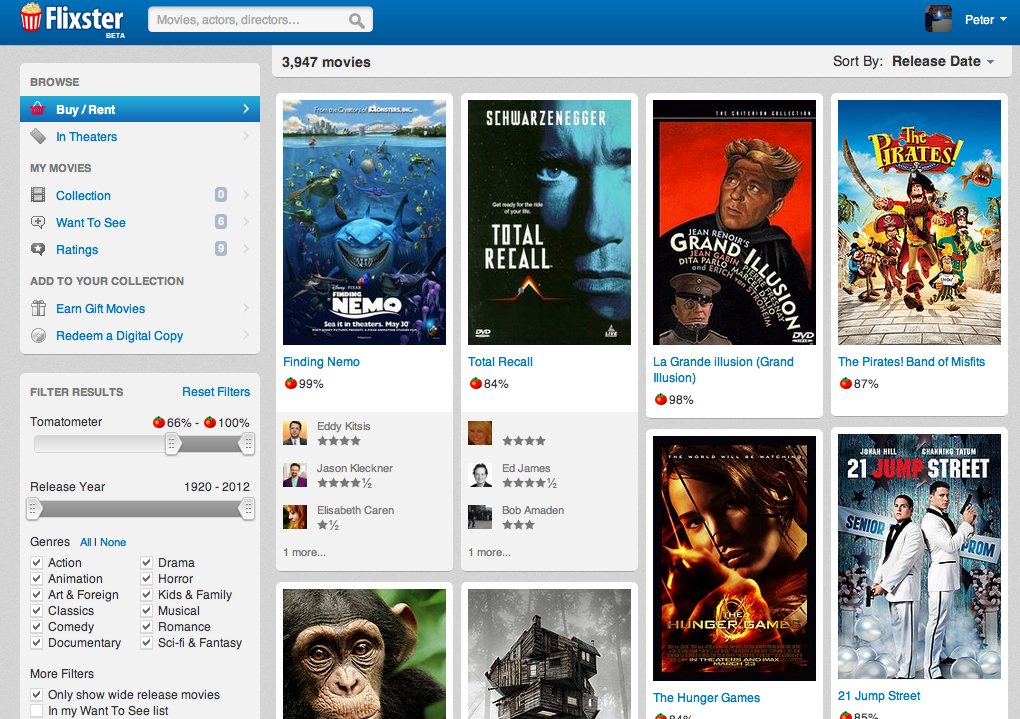Click the Redeem a Digital Copy disc icon
1020x719 pixels.
pyautogui.click(x=38, y=335)
